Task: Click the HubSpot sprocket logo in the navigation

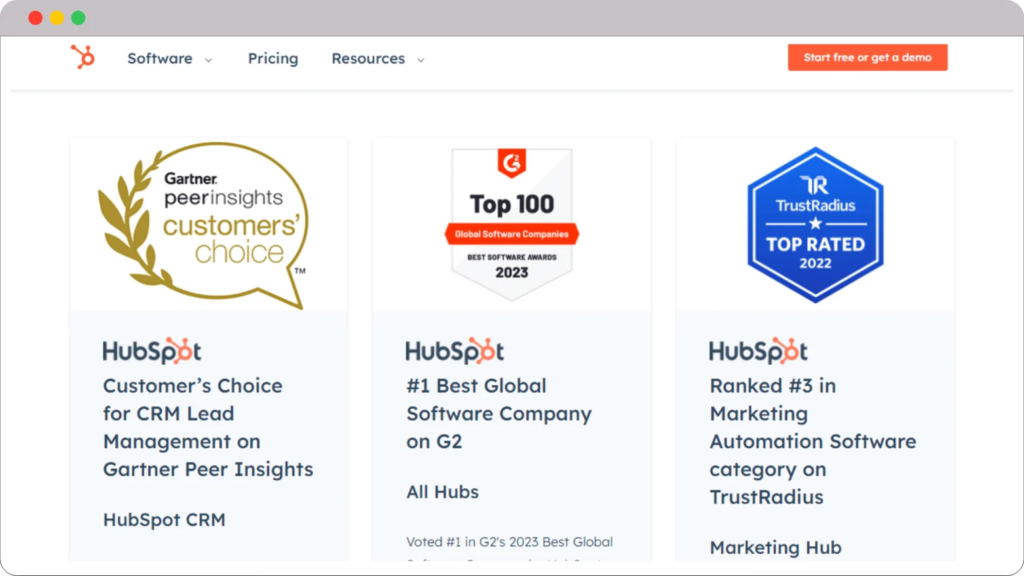Action: point(83,58)
